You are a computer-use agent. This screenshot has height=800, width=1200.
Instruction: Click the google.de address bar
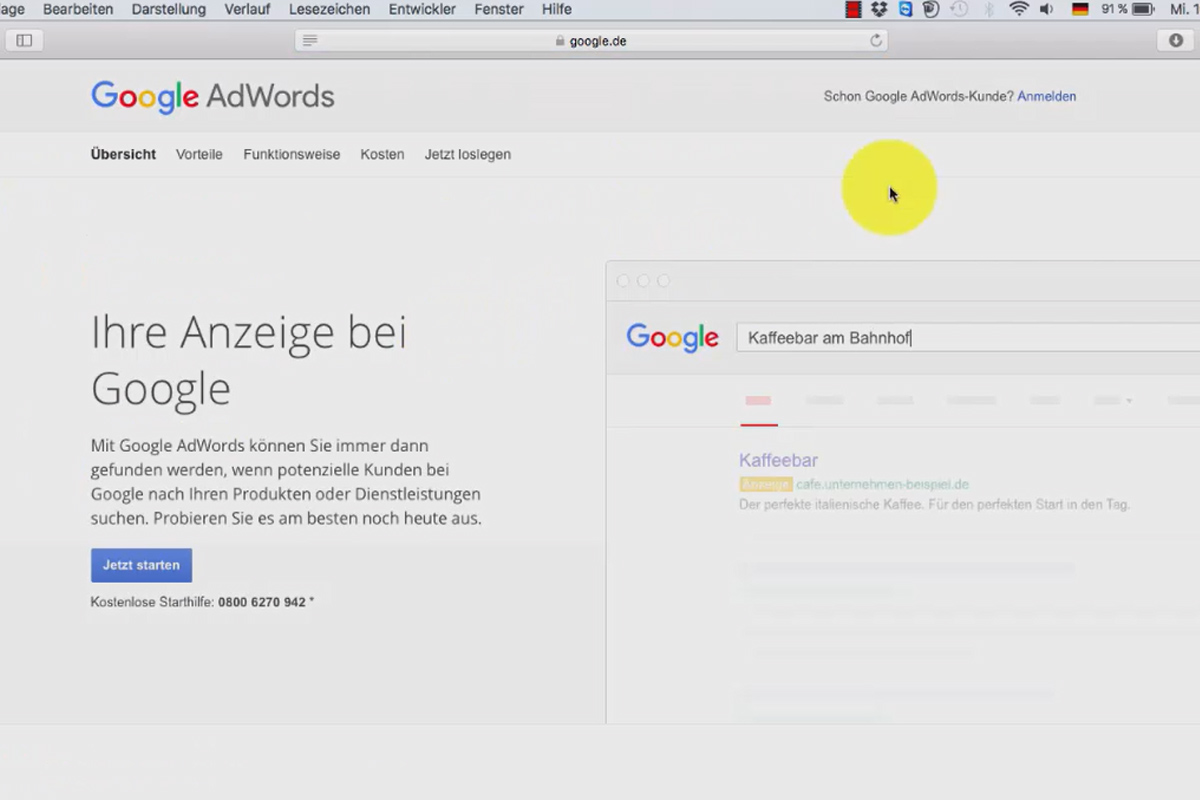591,41
